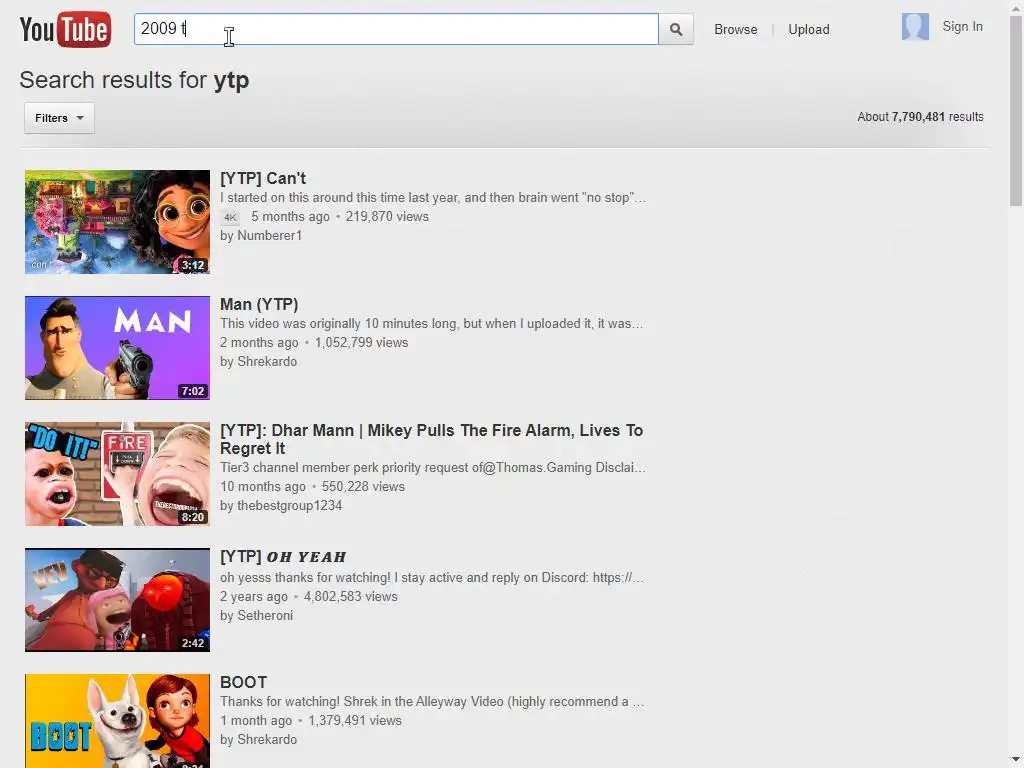Visit Shrekardo channel under Man (YTP)
This screenshot has height=768, width=1024.
click(x=266, y=362)
